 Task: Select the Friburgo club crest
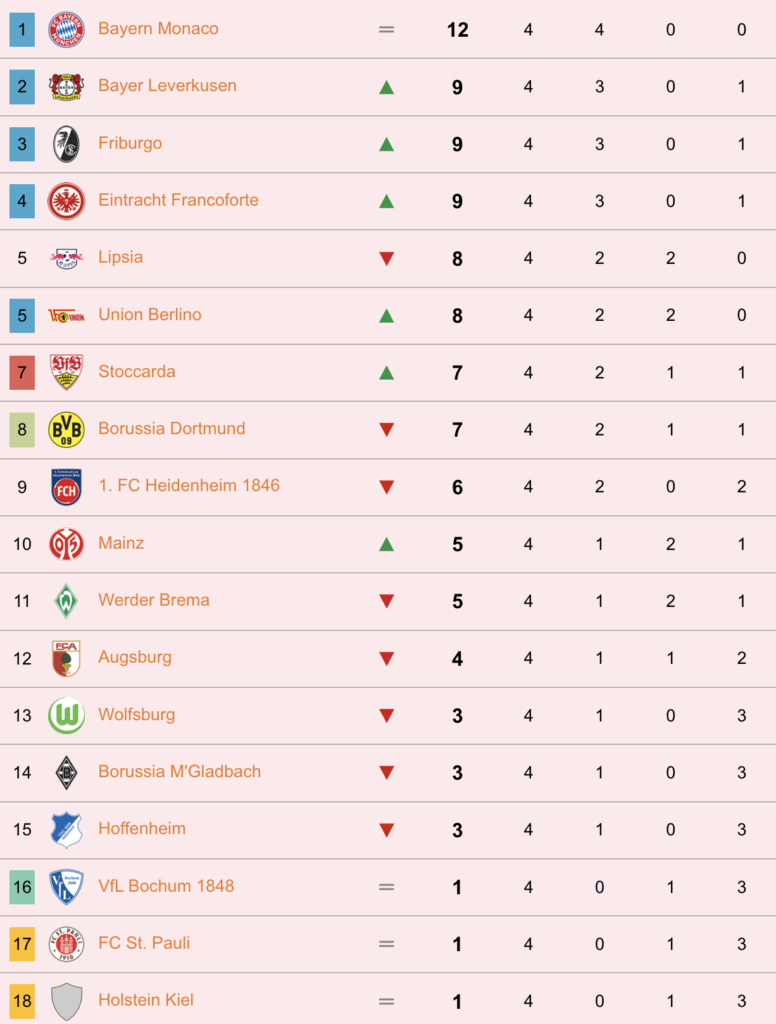[66, 144]
